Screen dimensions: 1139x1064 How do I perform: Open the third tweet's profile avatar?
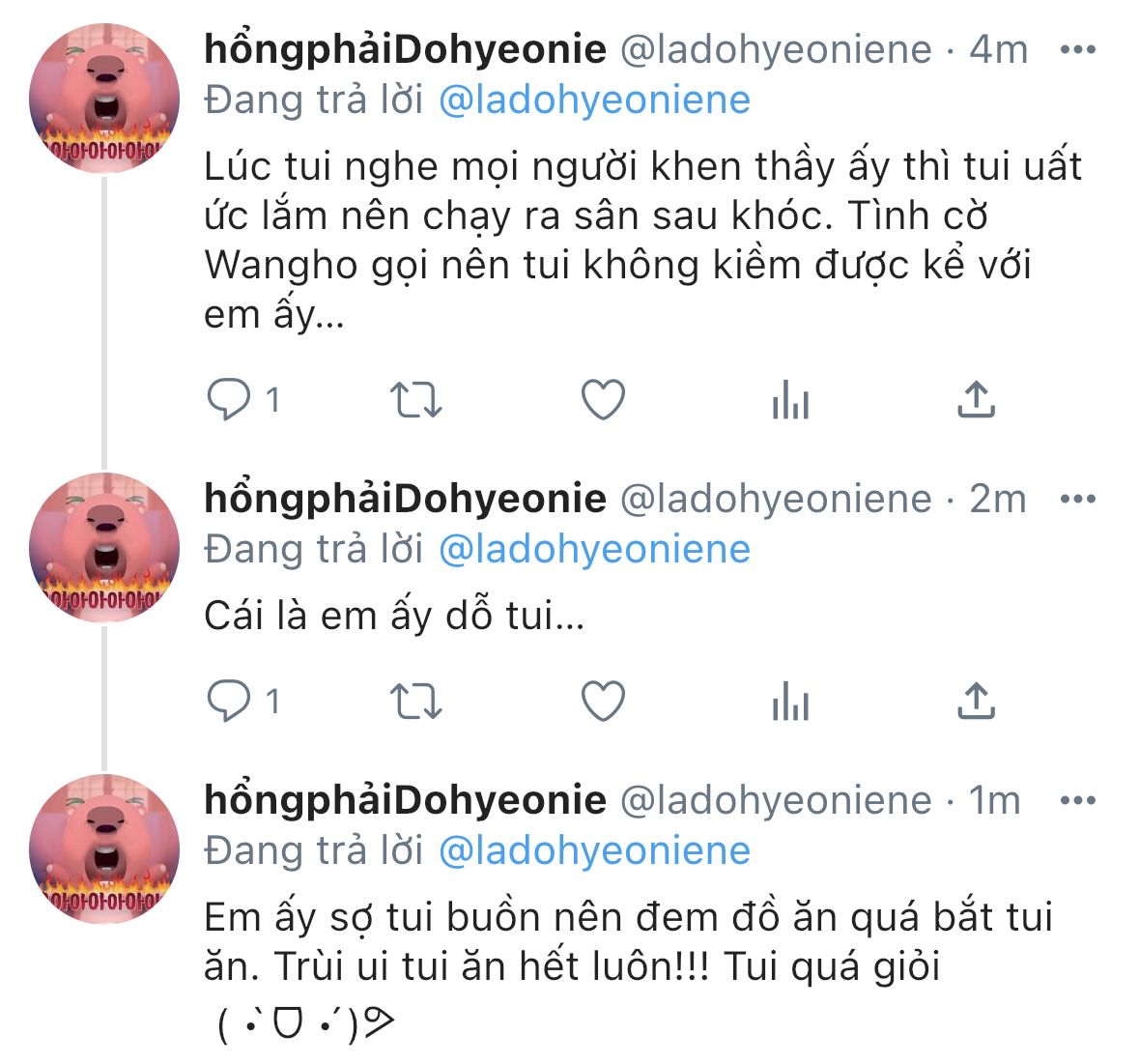pos(104,848)
